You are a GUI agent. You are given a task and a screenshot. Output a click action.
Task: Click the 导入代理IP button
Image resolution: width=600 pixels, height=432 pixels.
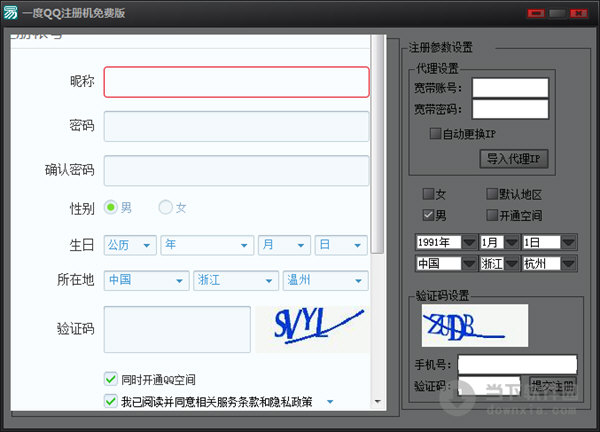514,159
